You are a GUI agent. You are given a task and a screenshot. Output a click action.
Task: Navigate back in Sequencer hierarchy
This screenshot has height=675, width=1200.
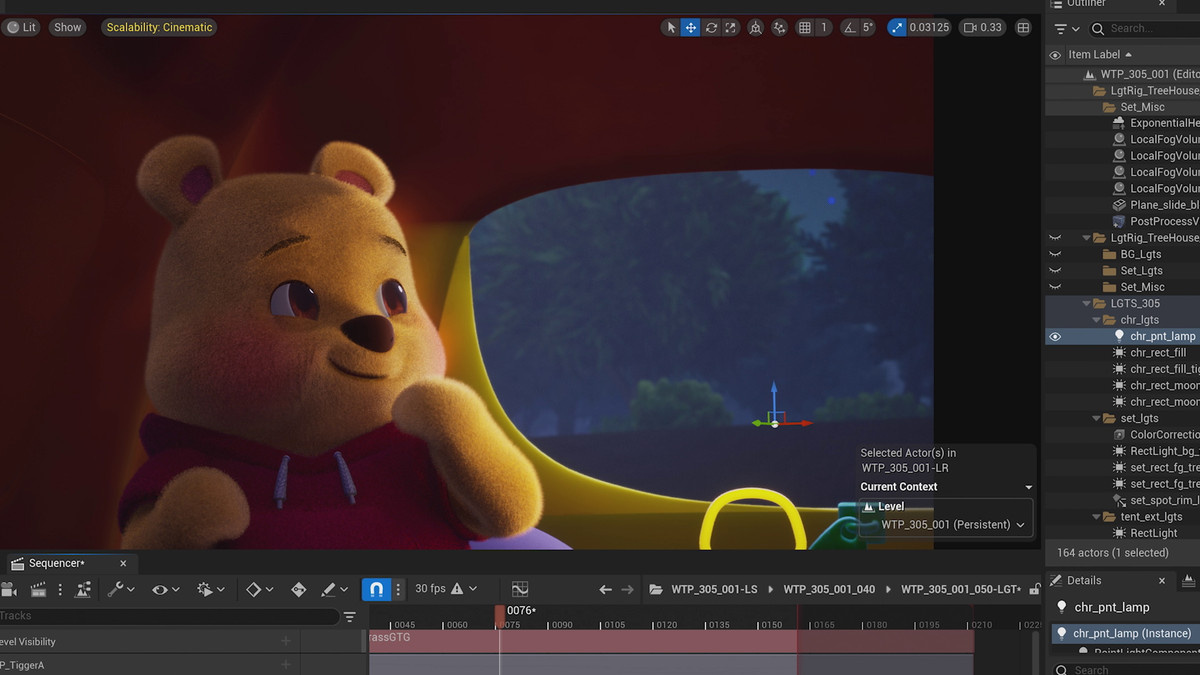click(605, 590)
